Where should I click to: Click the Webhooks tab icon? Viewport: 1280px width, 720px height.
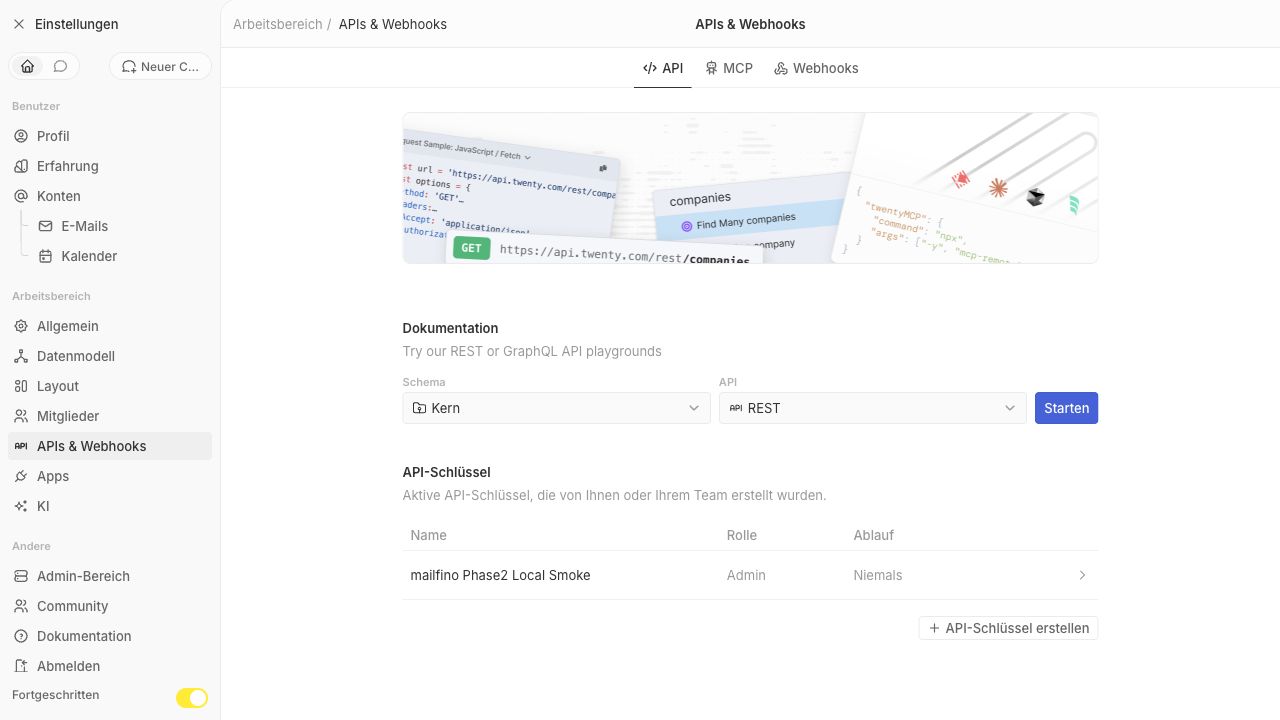(781, 68)
